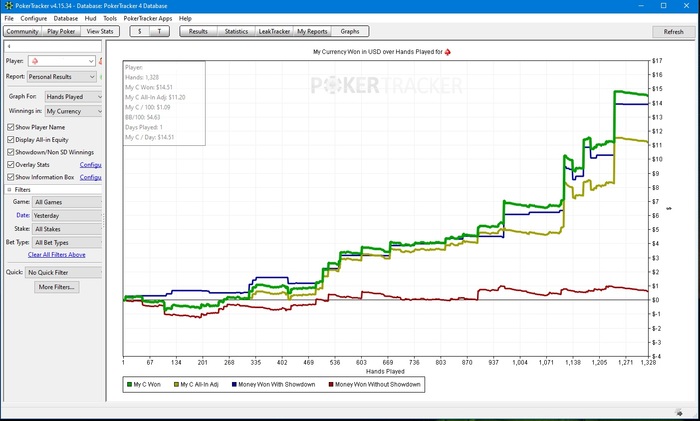Maximize the PokerTracker window

(x=664, y=6)
